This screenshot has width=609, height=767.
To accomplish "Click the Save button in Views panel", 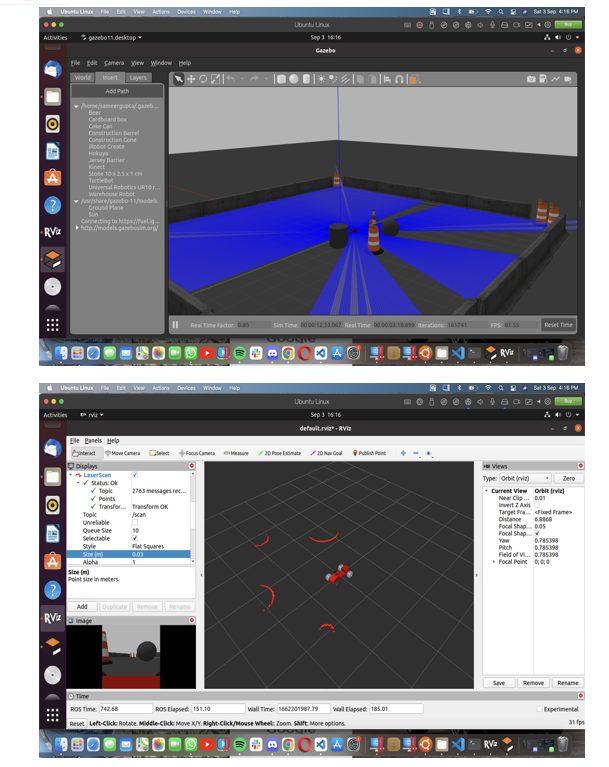I will click(499, 683).
